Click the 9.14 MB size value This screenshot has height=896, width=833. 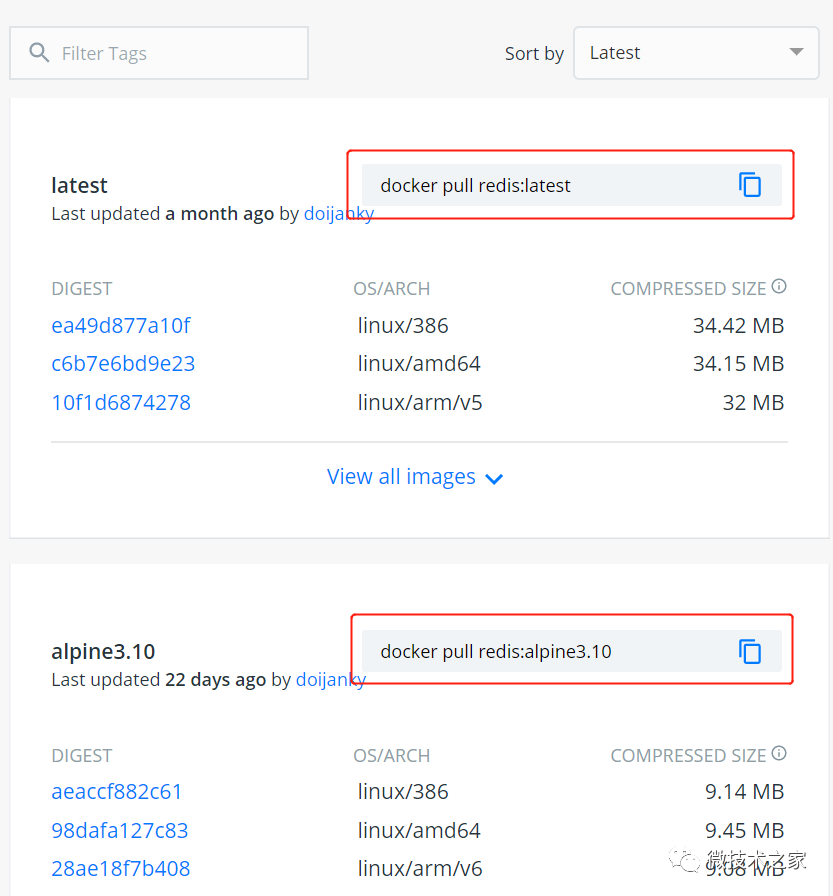[744, 791]
